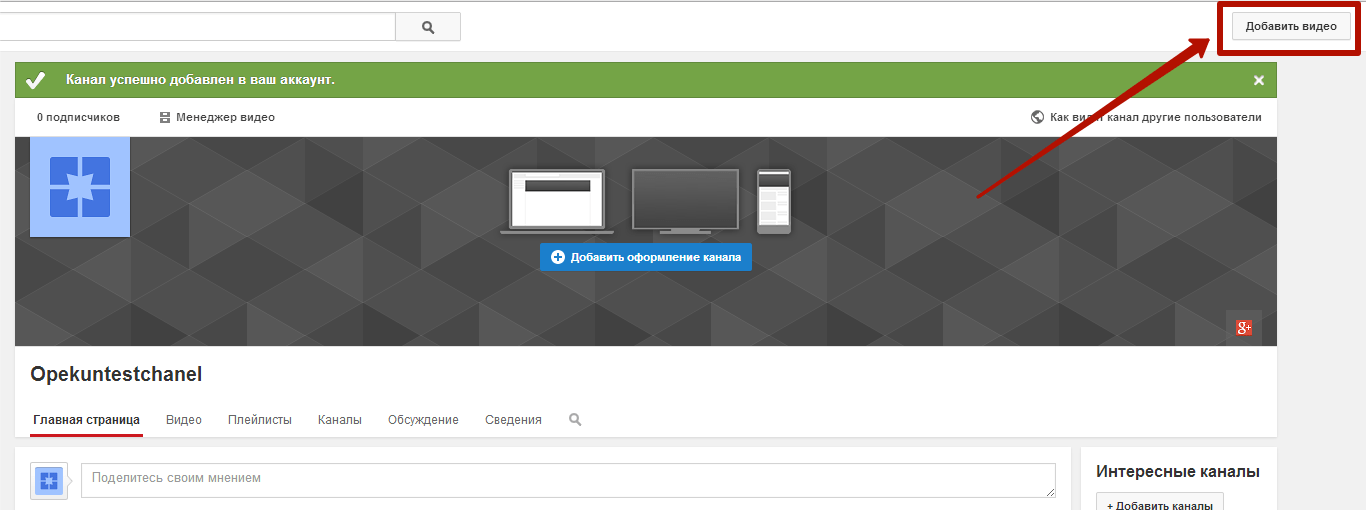
Task: Open search within channel tabs magnifier
Action: pos(575,420)
